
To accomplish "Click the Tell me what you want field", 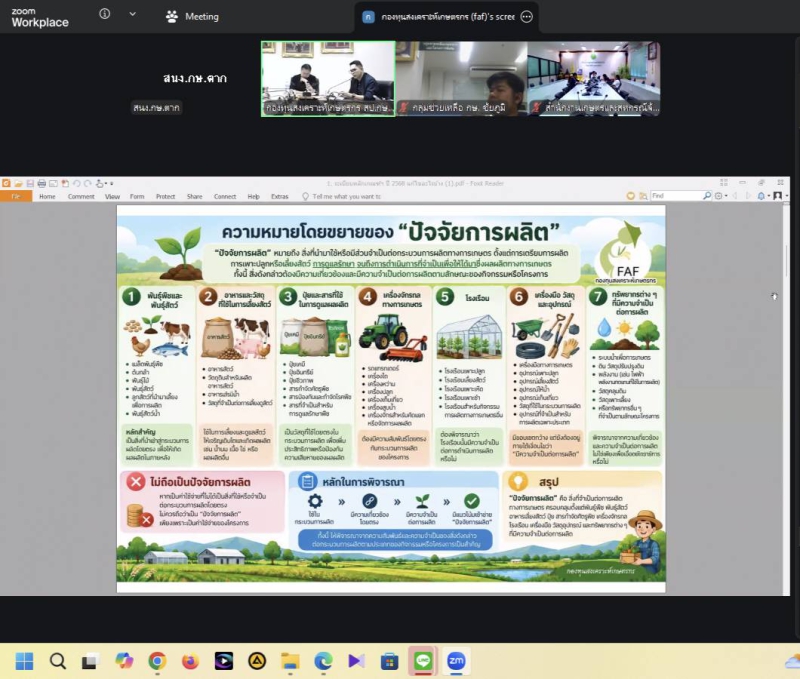I will [341, 196].
